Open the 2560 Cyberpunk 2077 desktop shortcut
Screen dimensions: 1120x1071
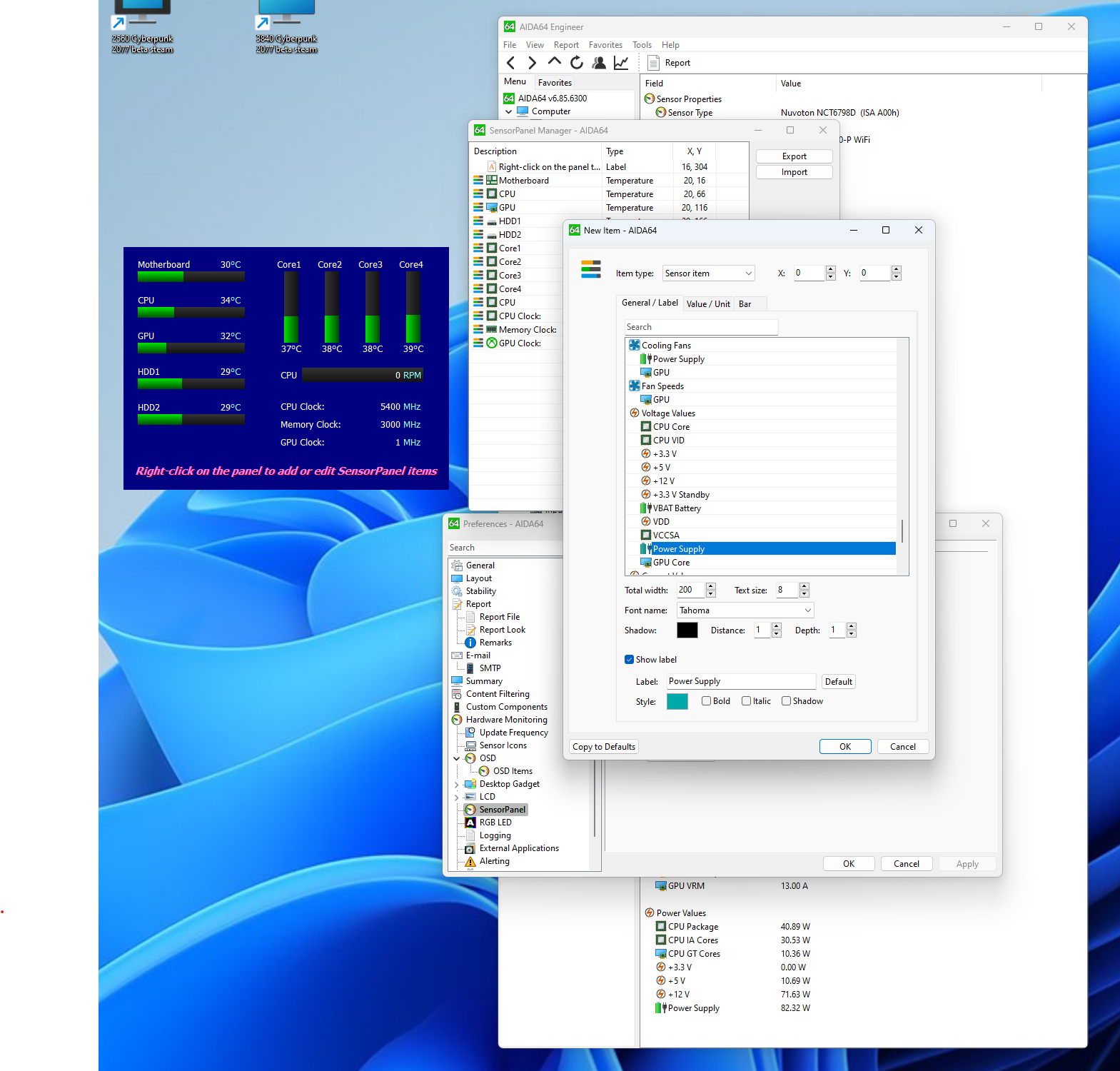coord(142,26)
